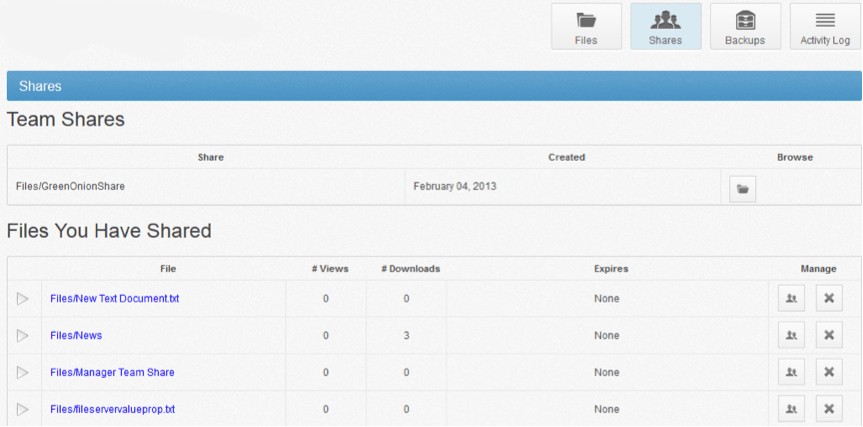Delete the Manager Team Share share

click(829, 372)
